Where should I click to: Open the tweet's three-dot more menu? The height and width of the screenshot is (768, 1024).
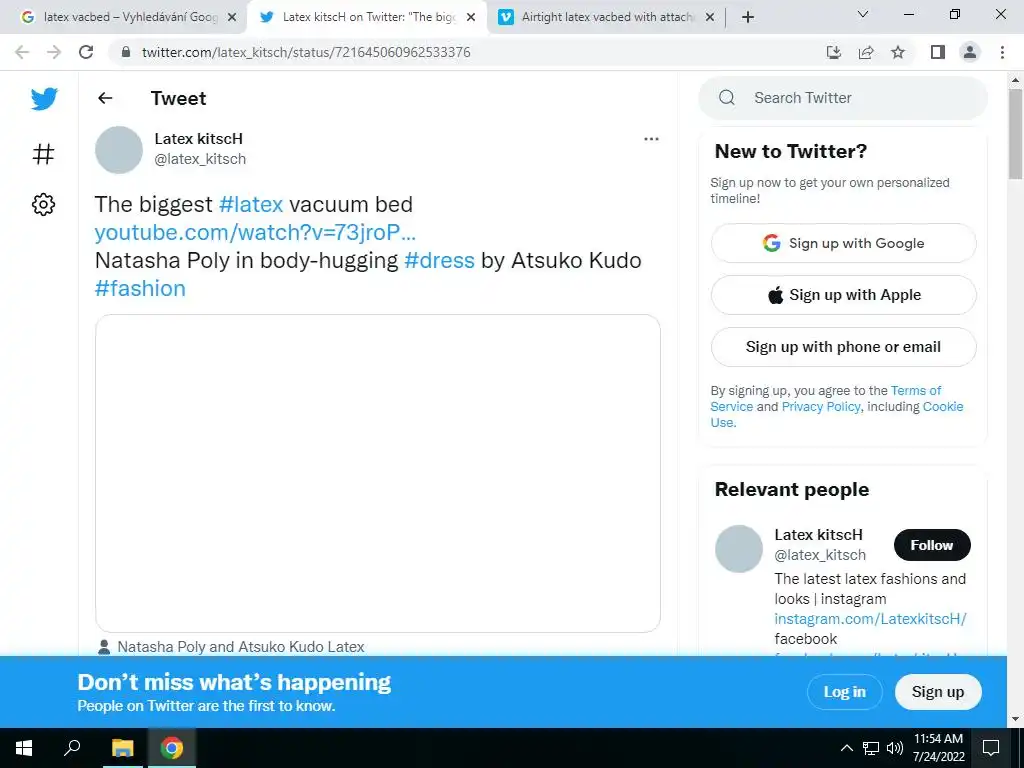coord(651,138)
